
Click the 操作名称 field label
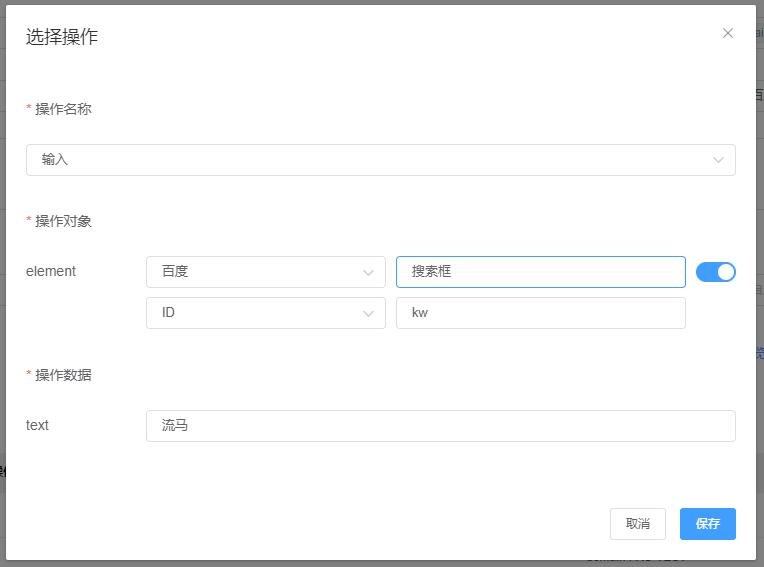click(x=63, y=109)
